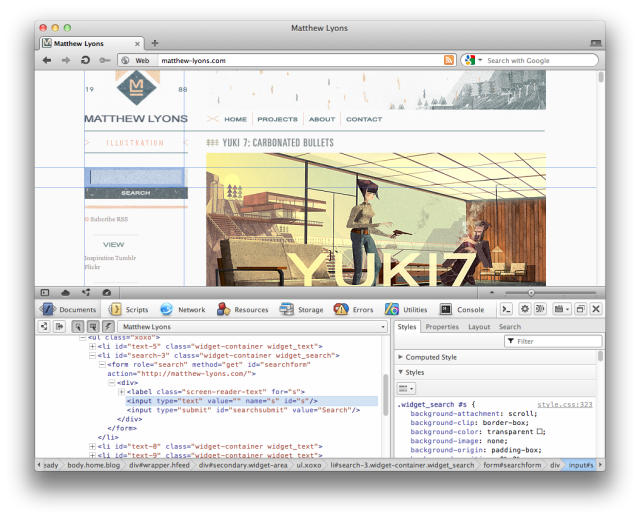Click the PROJECTS link on the page
640x519 pixels.
pos(277,119)
